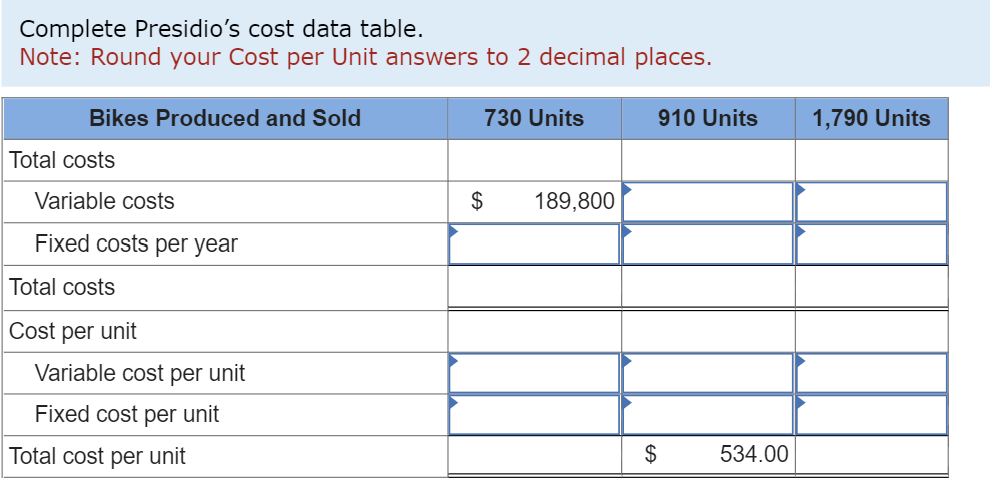
Task: Click the 730 Units column header
Action: click(x=534, y=118)
